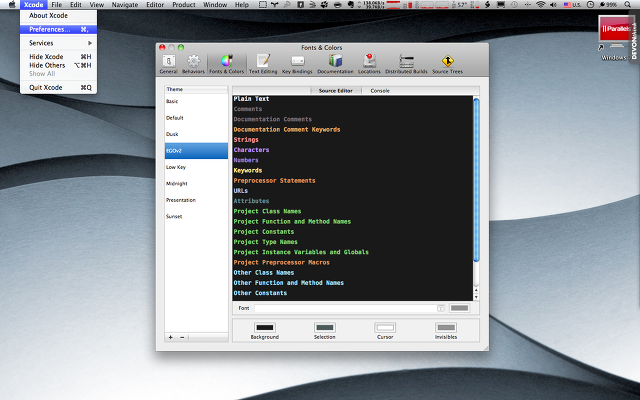Image resolution: width=640 pixels, height=400 pixels.
Task: Select the Strings syntax row
Action: click(353, 140)
